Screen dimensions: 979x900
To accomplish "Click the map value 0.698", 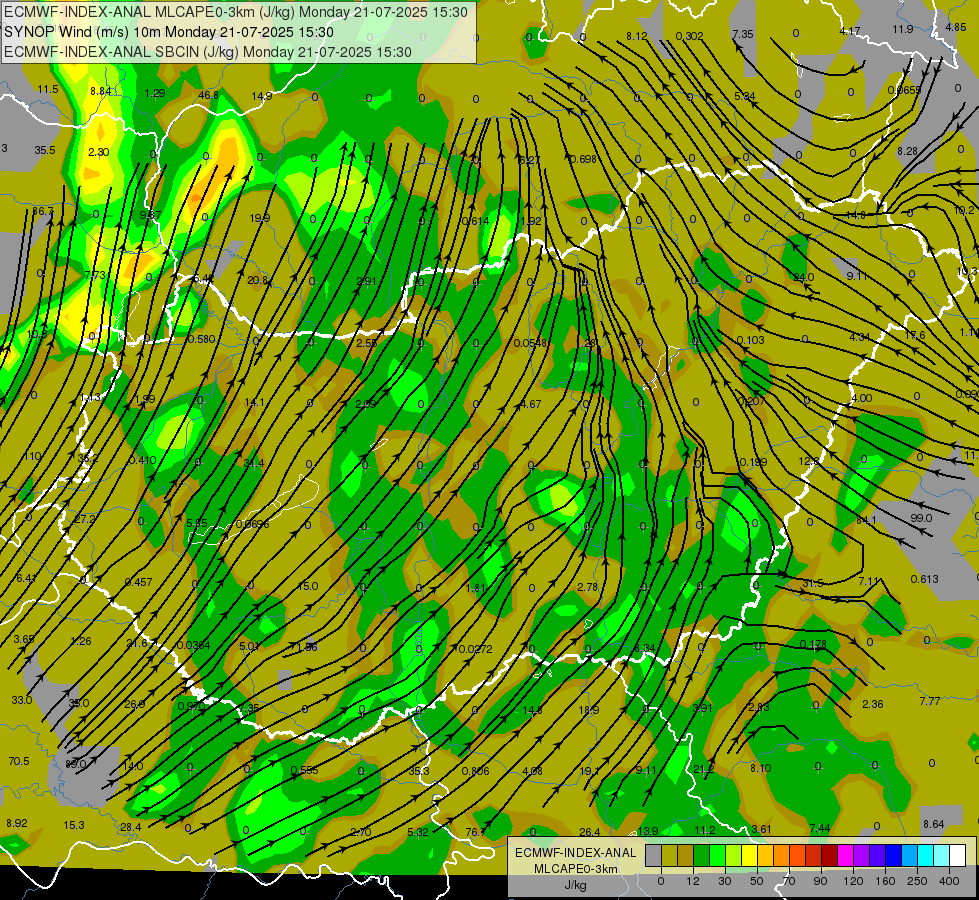I will (x=583, y=159).
